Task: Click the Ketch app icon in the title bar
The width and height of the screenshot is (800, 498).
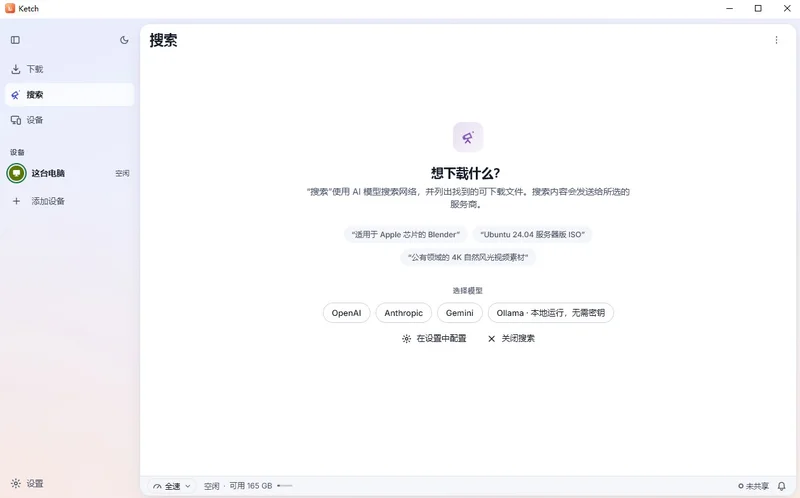Action: coord(10,8)
